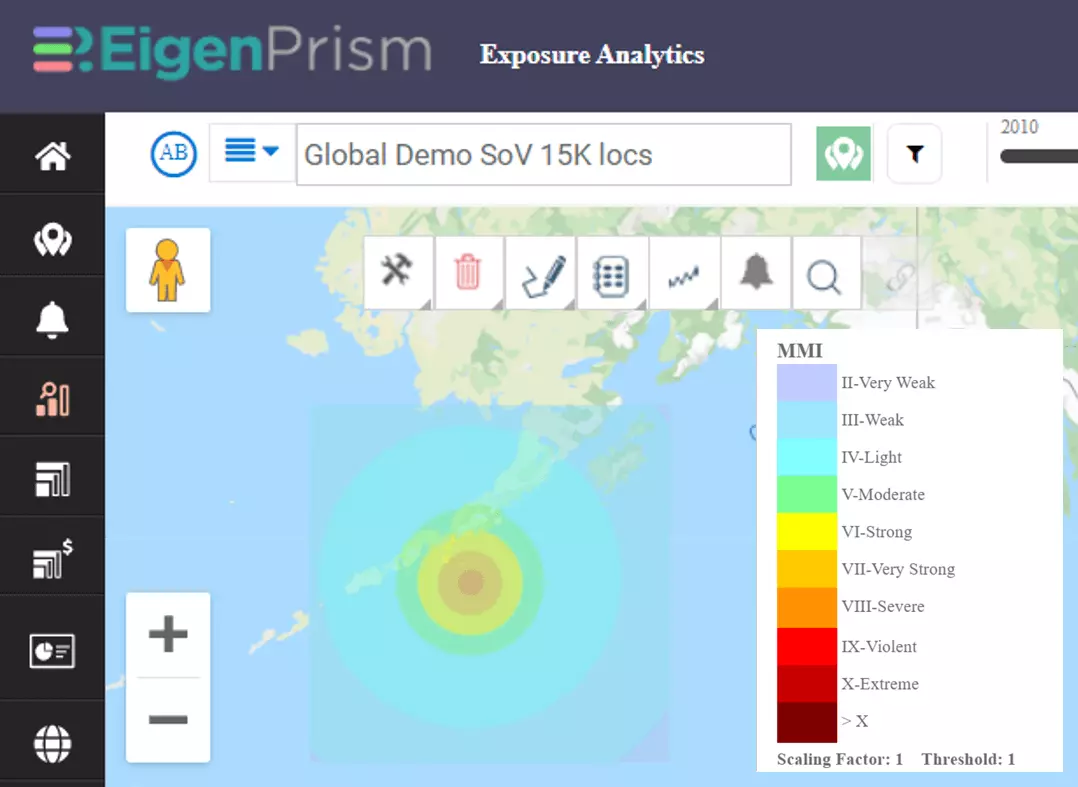
Task: Select the draw polygon pencil tool
Action: pos(542,274)
